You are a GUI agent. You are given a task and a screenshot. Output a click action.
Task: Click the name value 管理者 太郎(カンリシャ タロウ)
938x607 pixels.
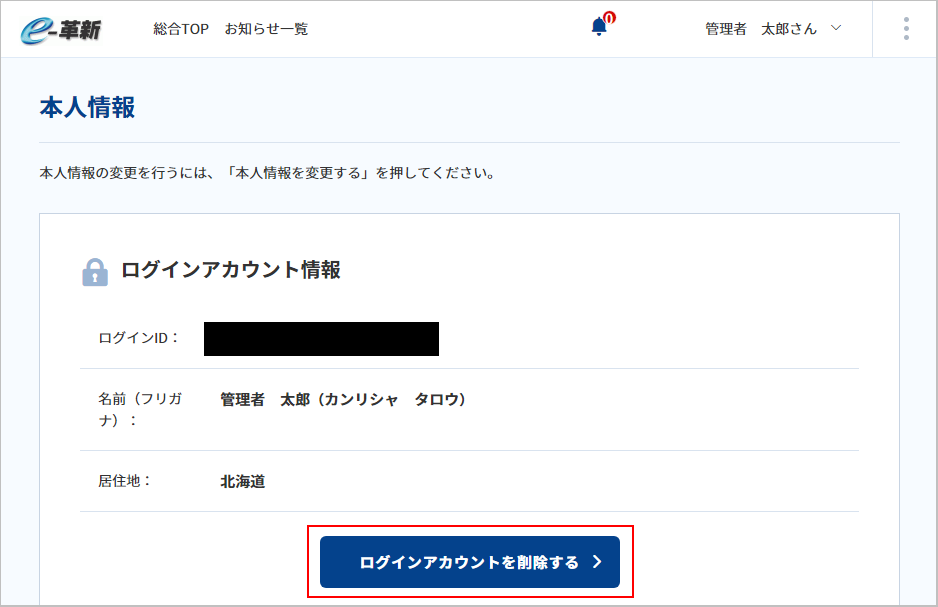[343, 399]
